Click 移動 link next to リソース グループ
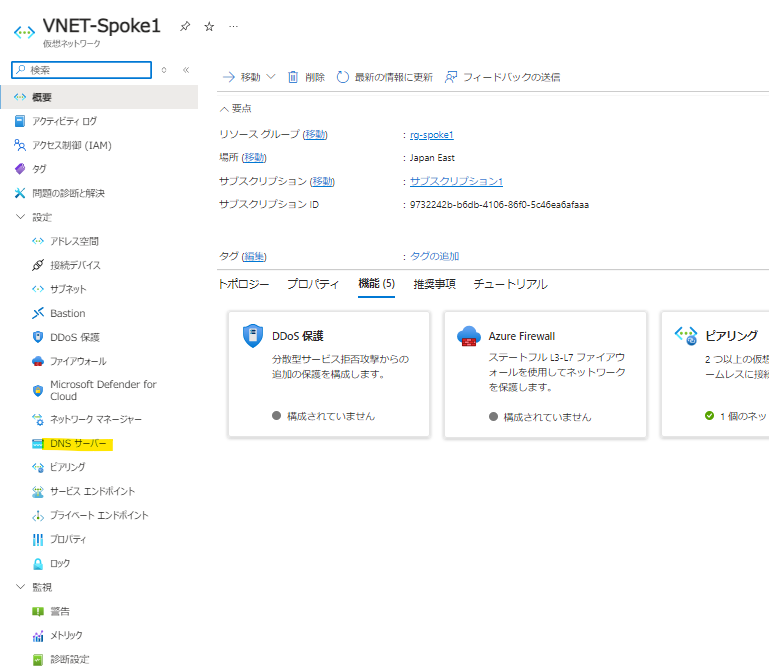Screen dimensions: 769x669 (x=315, y=134)
